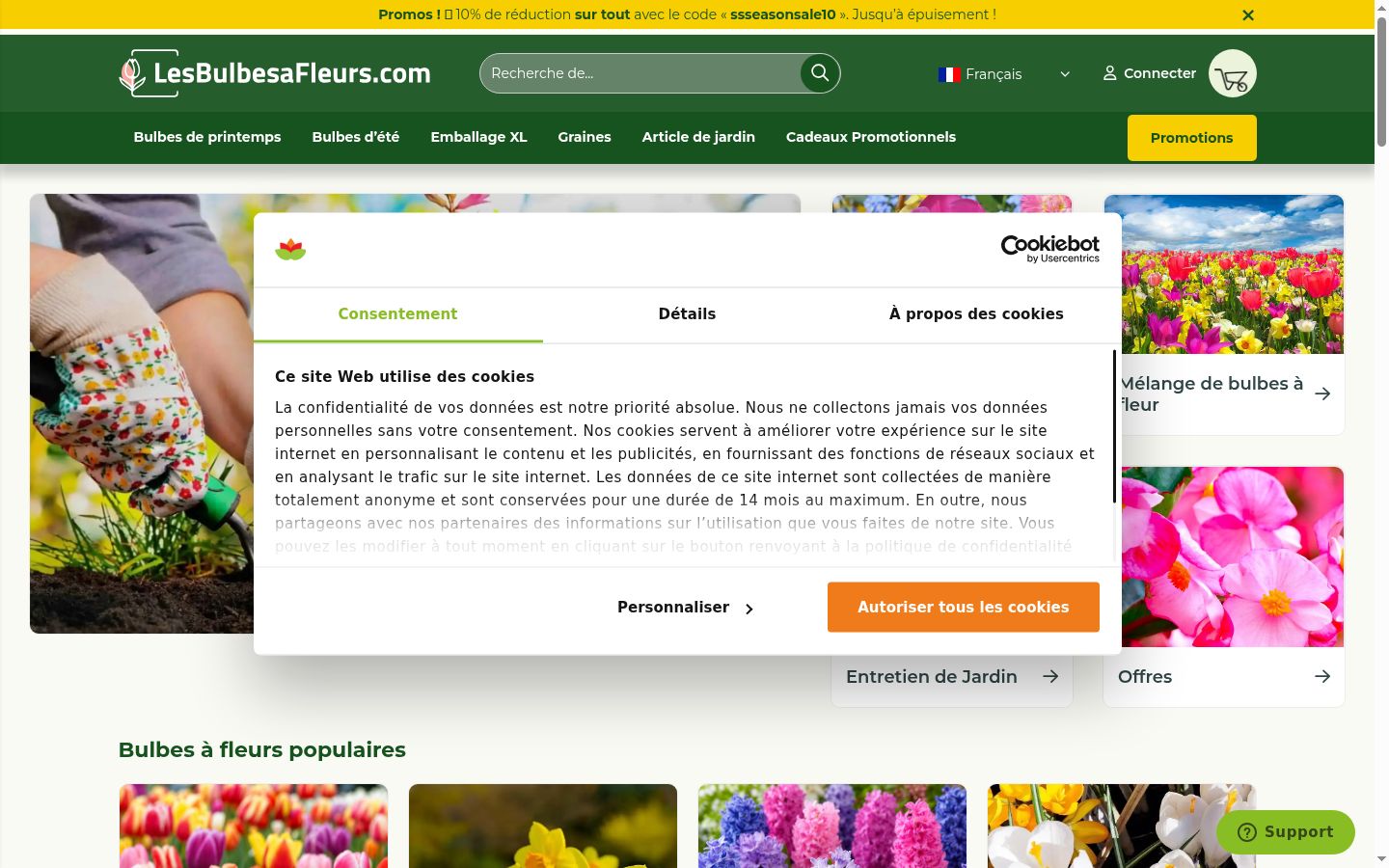
Task: Open Bulbes de printemps menu
Action: pyautogui.click(x=207, y=137)
